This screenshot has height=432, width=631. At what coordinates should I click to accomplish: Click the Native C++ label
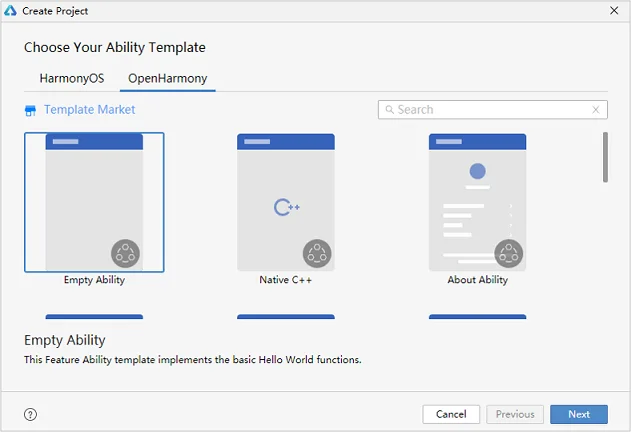point(286,280)
